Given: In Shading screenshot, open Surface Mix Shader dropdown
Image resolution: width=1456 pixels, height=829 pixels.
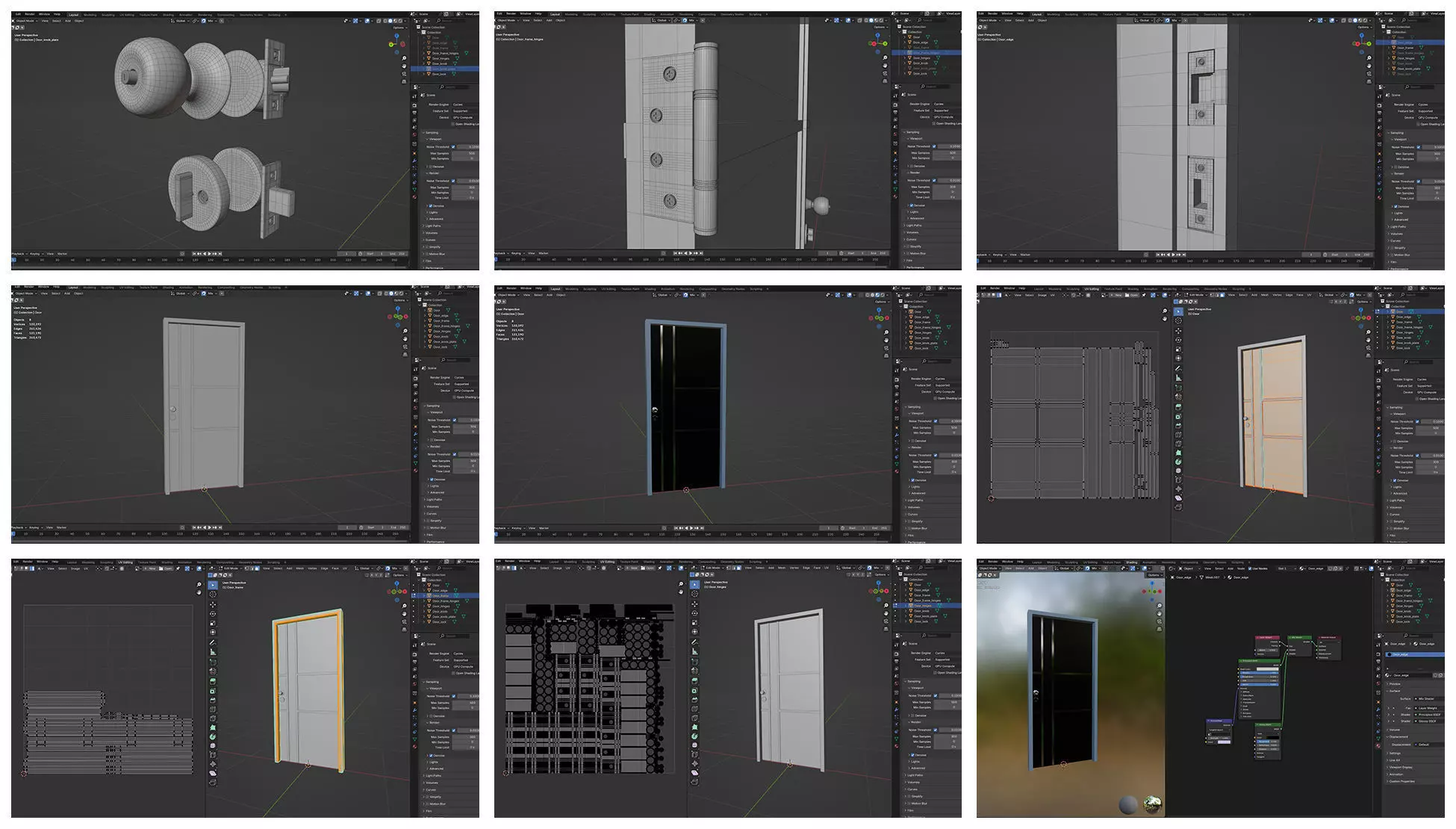Looking at the screenshot, I should 1429,699.
